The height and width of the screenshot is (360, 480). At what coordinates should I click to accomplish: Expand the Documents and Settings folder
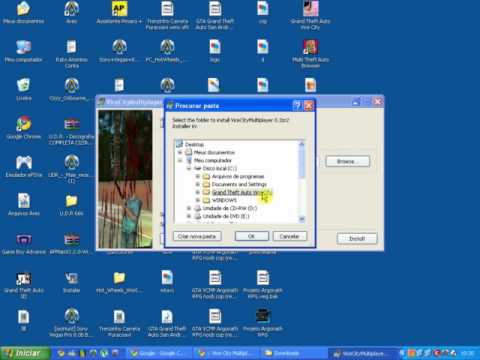[198, 184]
